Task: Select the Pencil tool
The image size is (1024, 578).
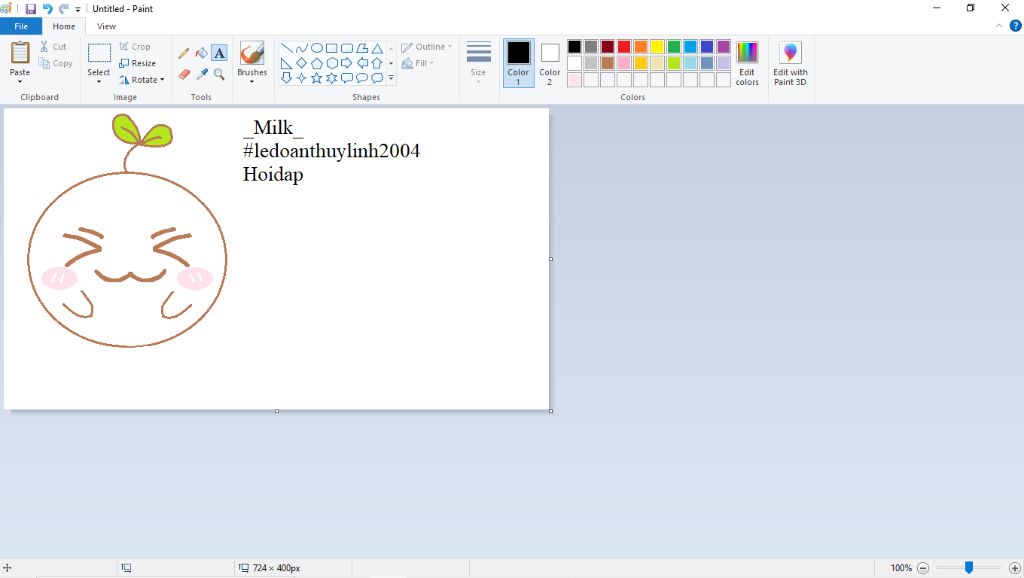Action: pyautogui.click(x=184, y=54)
